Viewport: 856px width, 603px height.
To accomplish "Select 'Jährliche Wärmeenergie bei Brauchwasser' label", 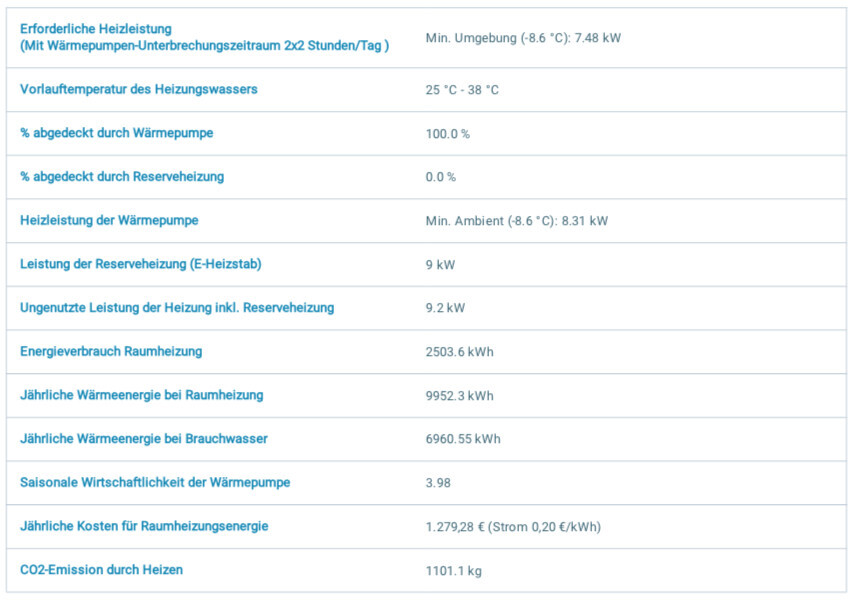I will [144, 438].
